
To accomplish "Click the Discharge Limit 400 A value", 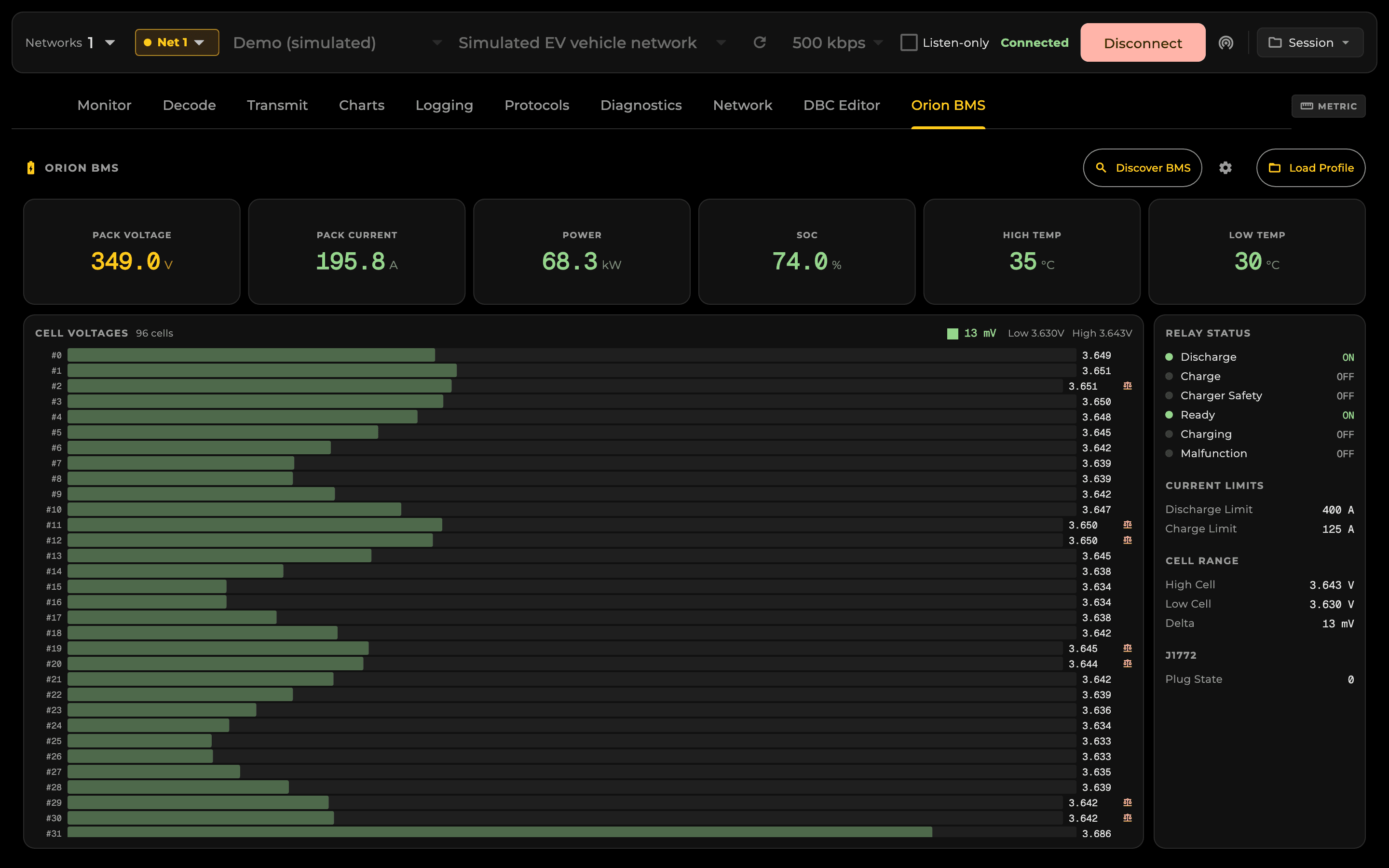I will (x=1338, y=510).
